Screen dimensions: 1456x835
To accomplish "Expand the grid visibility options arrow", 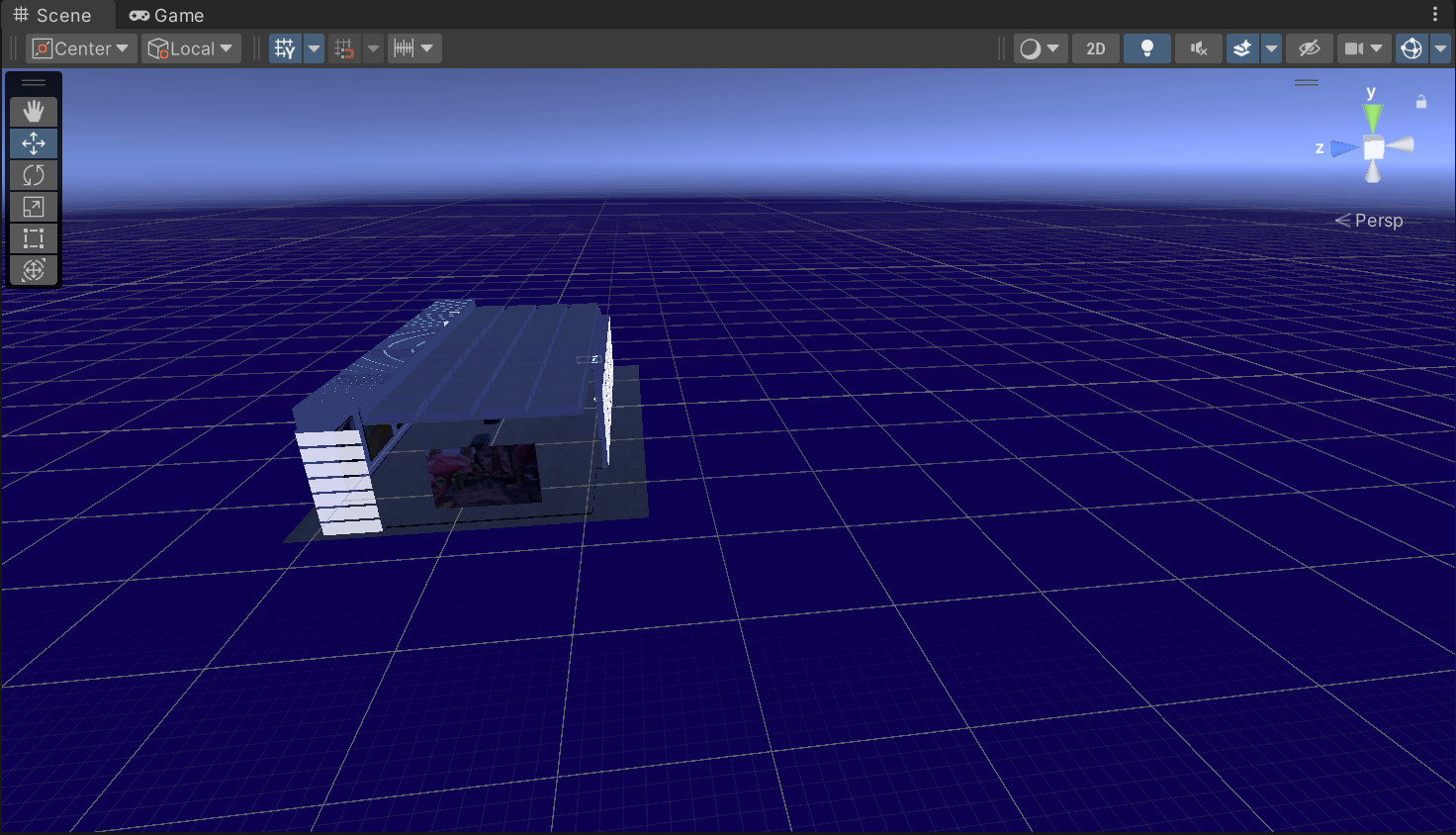I will pos(315,48).
